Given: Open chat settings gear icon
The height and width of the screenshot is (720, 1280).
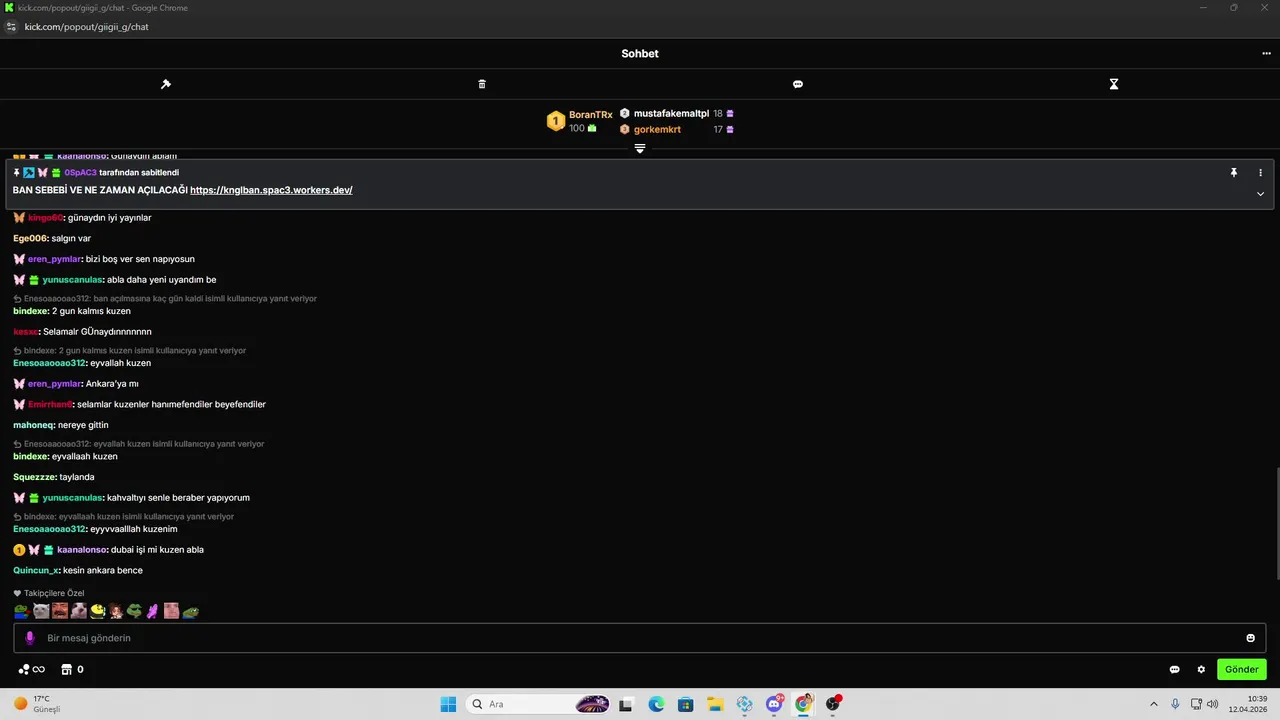Looking at the screenshot, I should tap(1202, 670).
